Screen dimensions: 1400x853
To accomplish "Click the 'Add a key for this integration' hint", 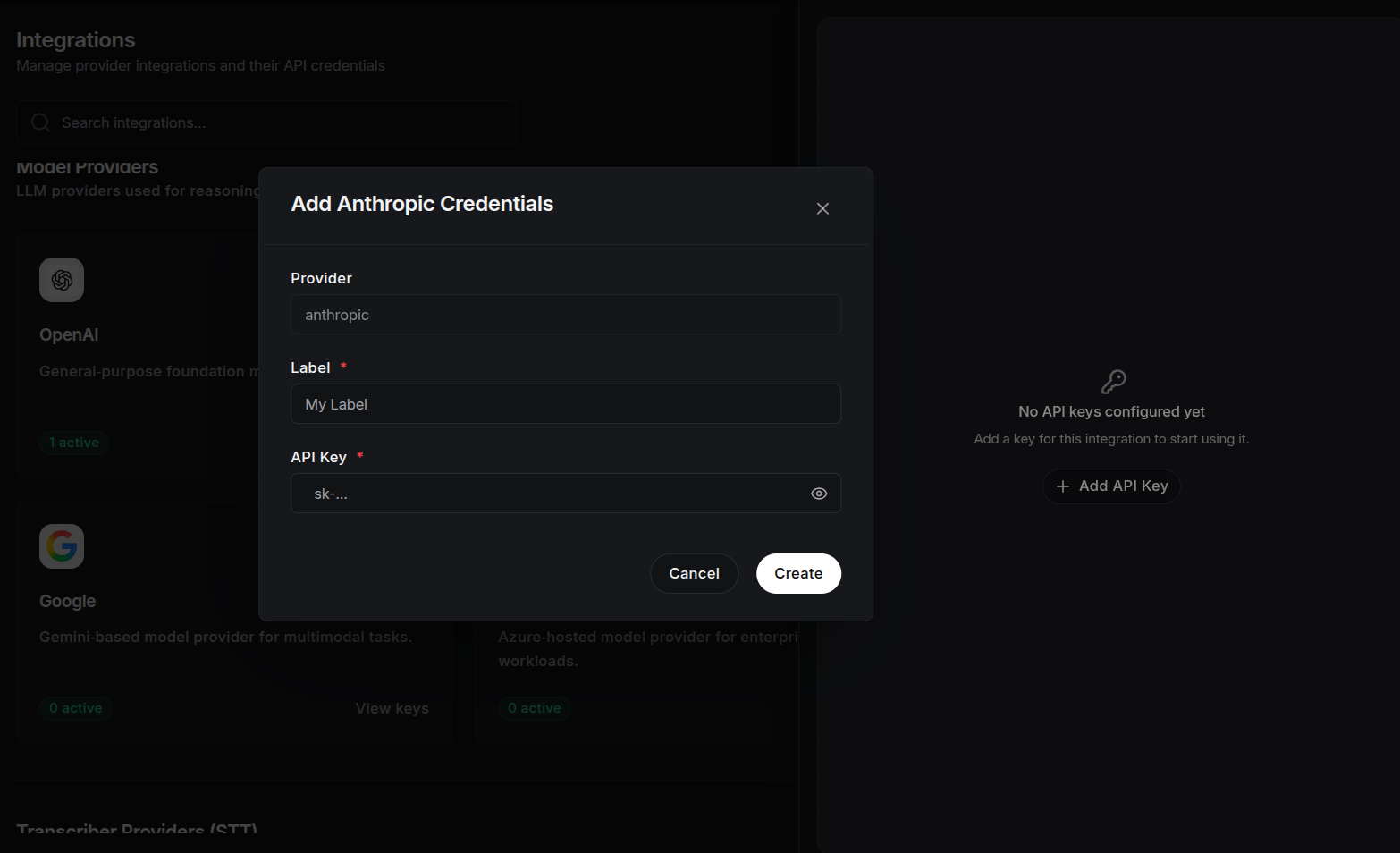I will [1111, 439].
